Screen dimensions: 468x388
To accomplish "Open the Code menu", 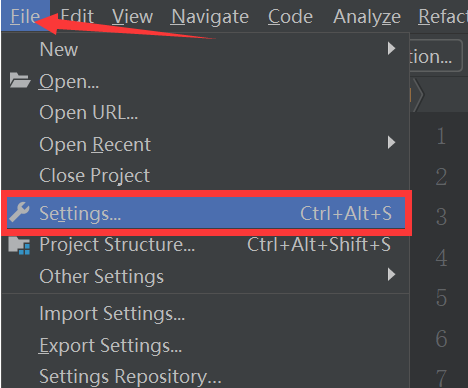I will [x=290, y=16].
